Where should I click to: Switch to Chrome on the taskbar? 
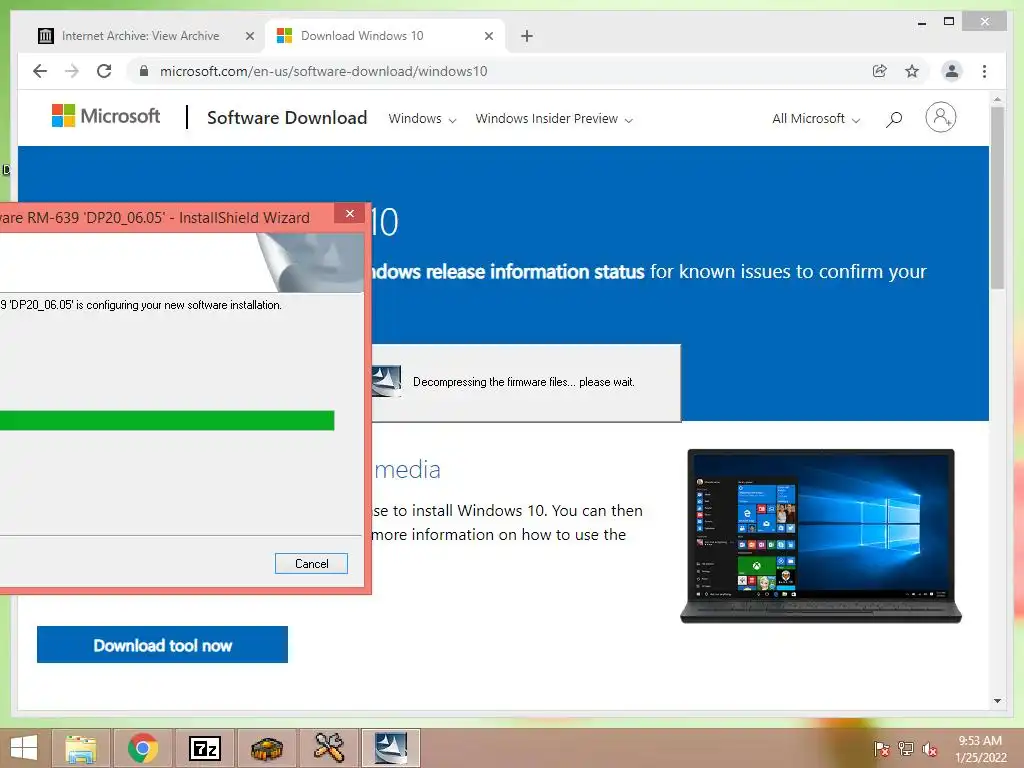click(143, 748)
